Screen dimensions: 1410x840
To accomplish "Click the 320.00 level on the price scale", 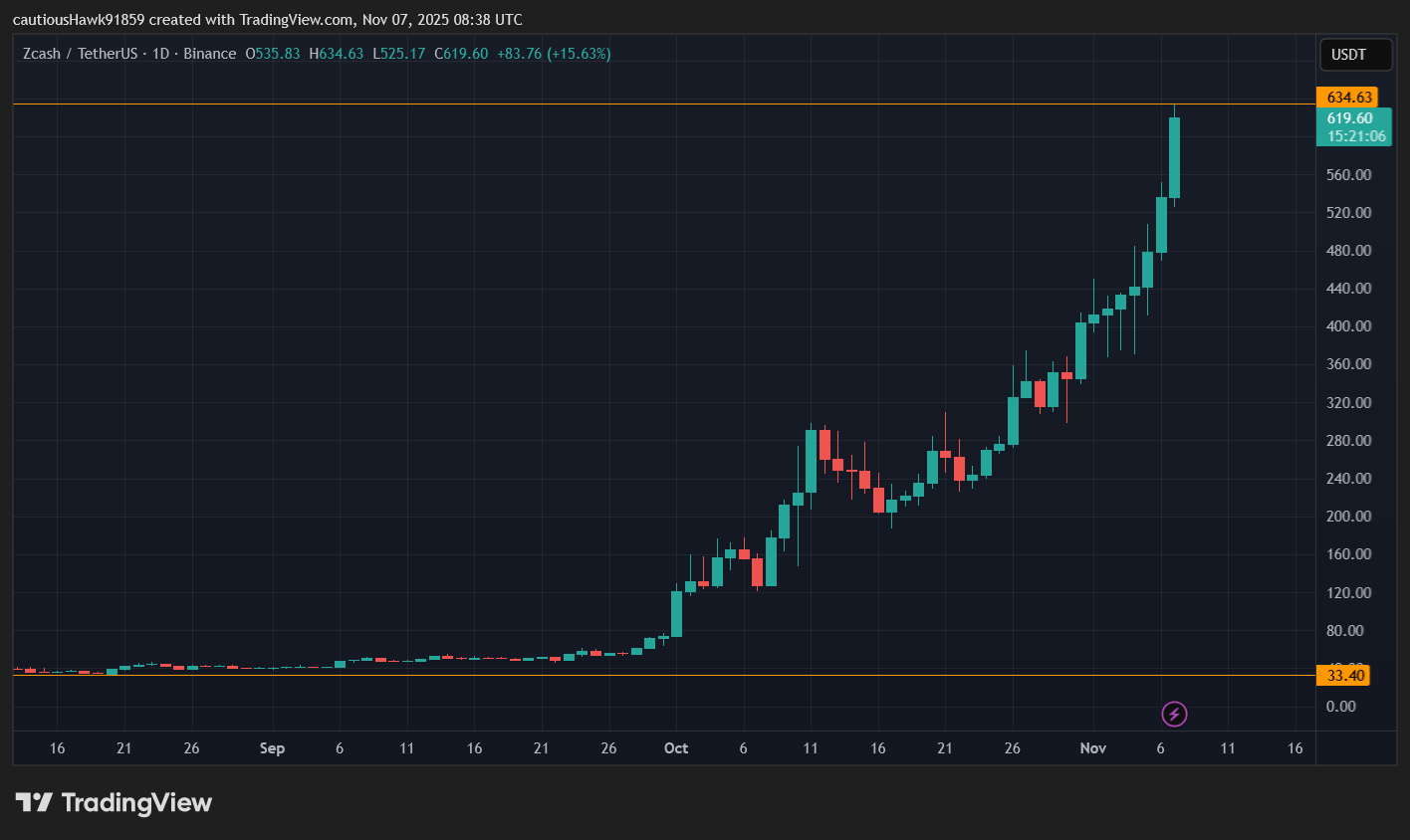I will click(1347, 402).
